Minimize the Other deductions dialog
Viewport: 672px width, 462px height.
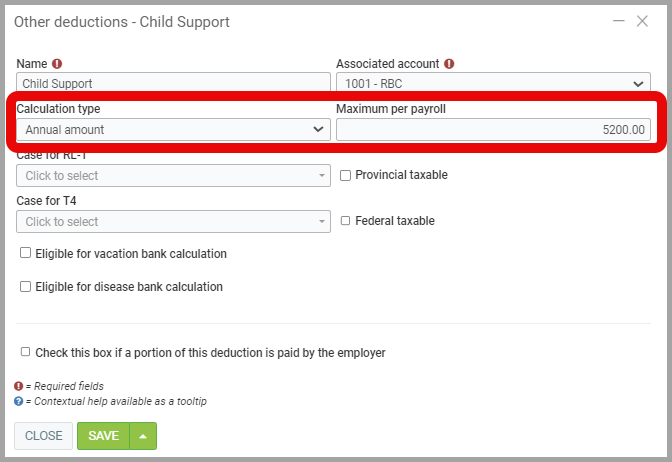(x=617, y=21)
